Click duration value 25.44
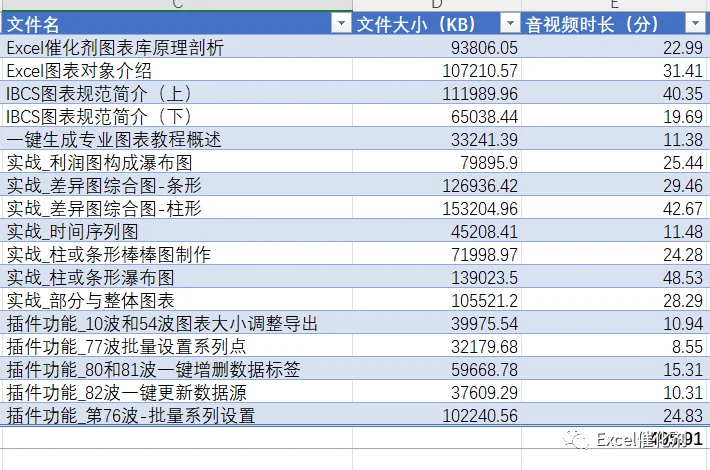 tap(683, 162)
